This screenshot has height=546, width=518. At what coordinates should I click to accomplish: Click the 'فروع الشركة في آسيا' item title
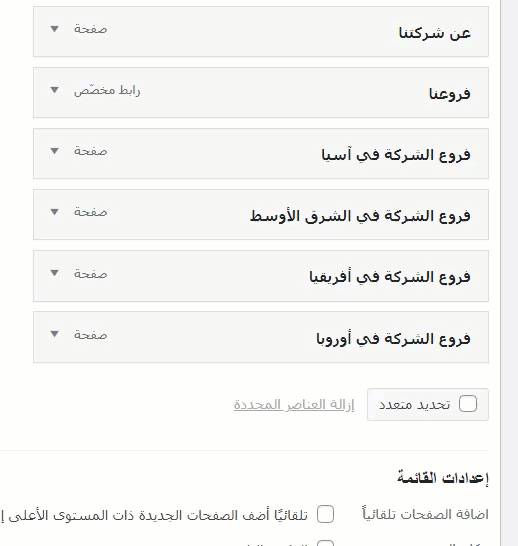coord(396,155)
